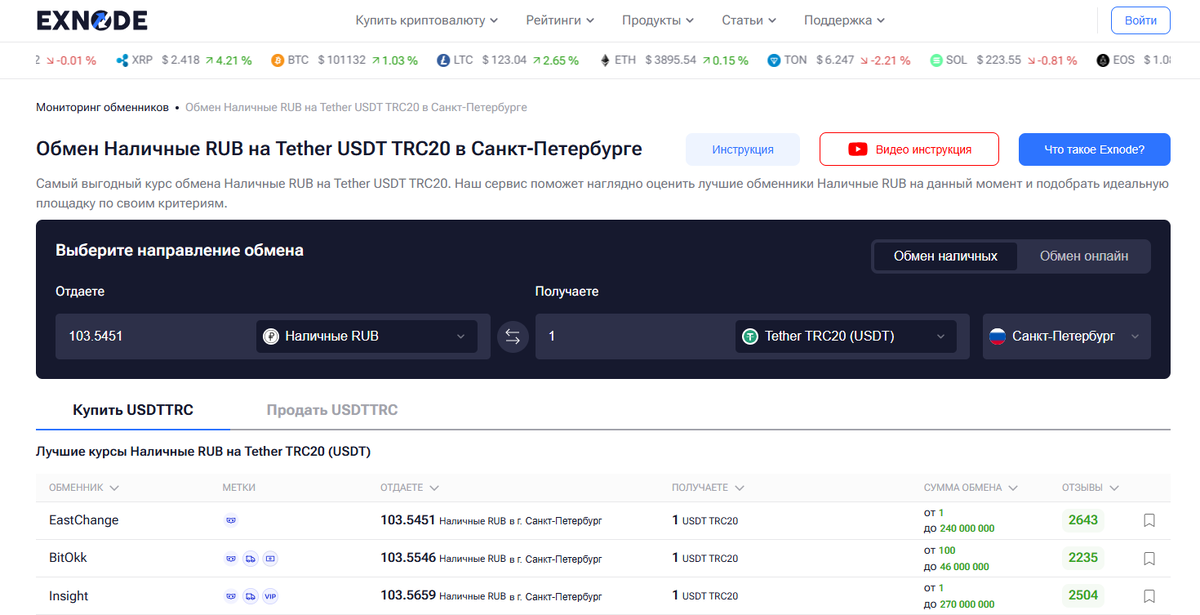The image size is (1200, 615).
Task: Click the Russian flag icon in the city selector
Action: point(998,336)
